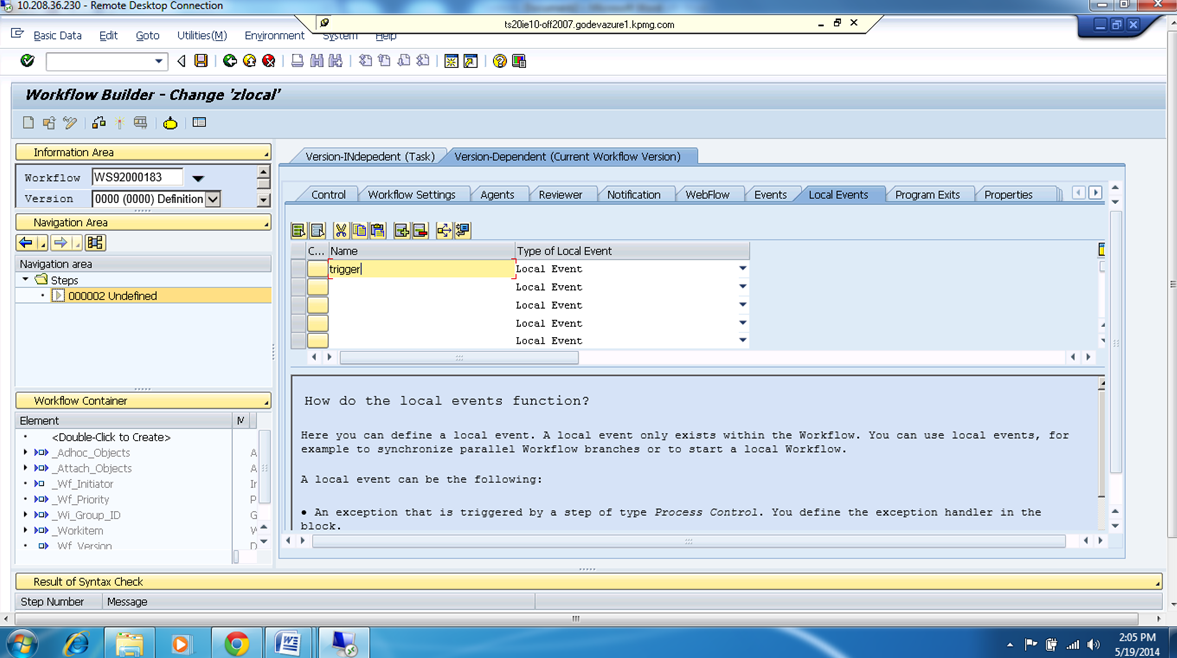Select the Cut icon above the event table
The image size is (1177, 658).
coord(341,231)
